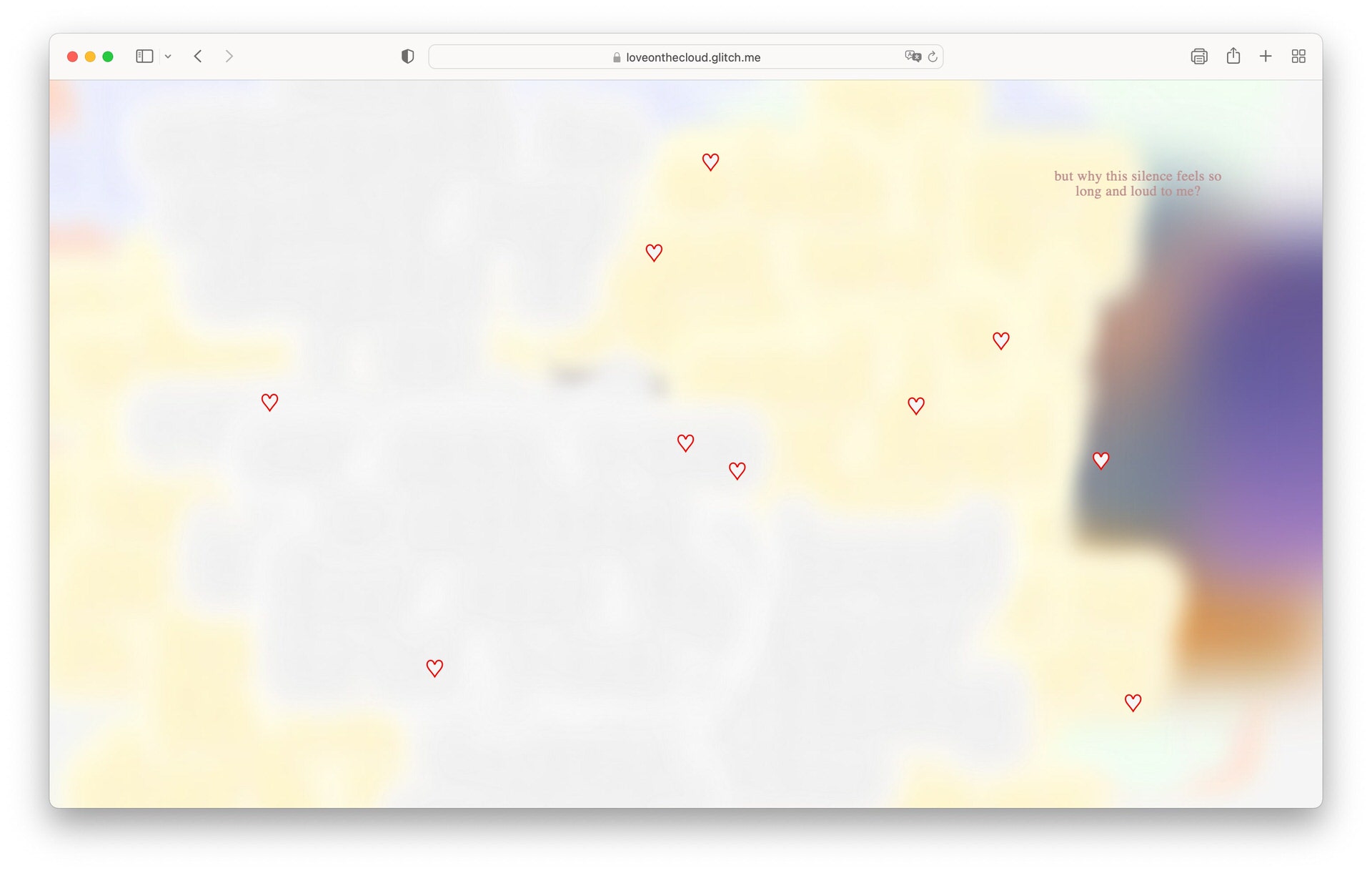This screenshot has width=1372, height=873.
Task: Expand the sidebar tab-group dropdown chevron
Action: 168,56
